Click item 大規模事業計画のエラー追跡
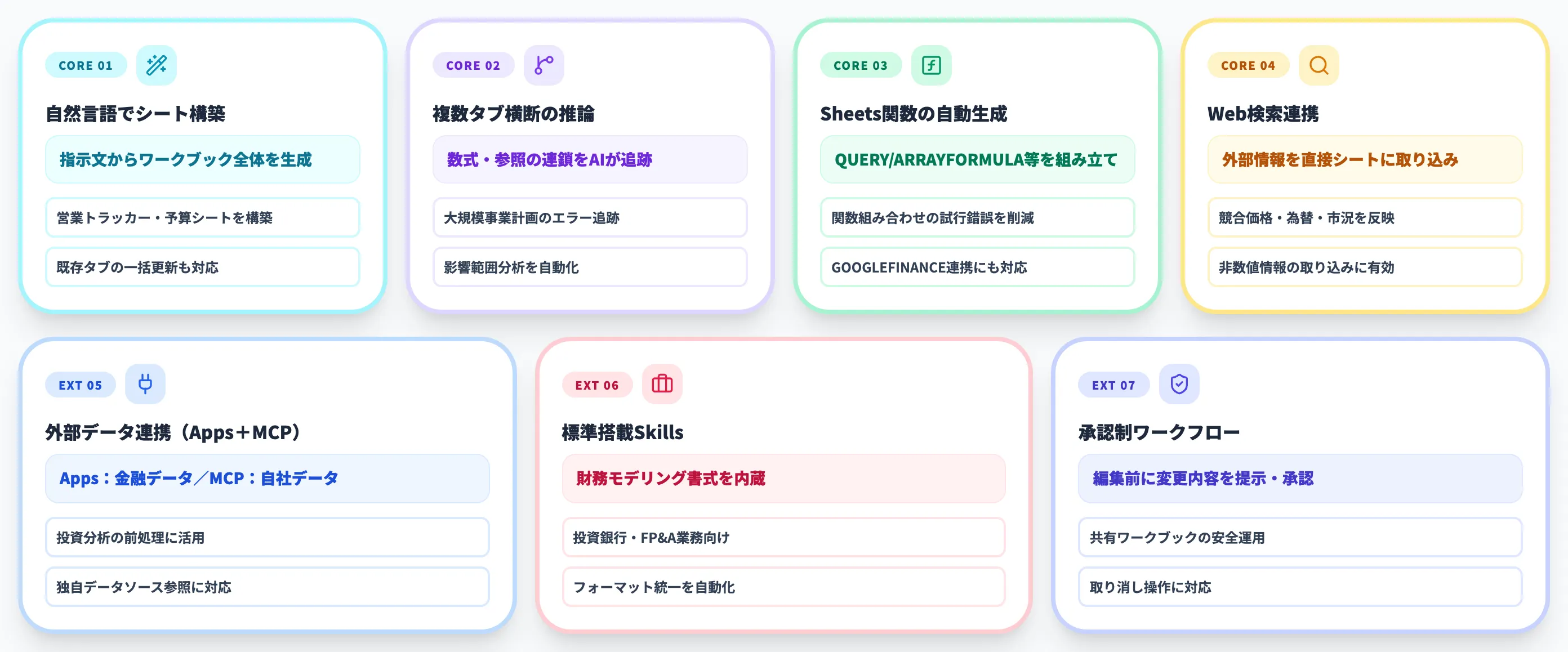The height and width of the screenshot is (652, 1568). click(x=590, y=217)
